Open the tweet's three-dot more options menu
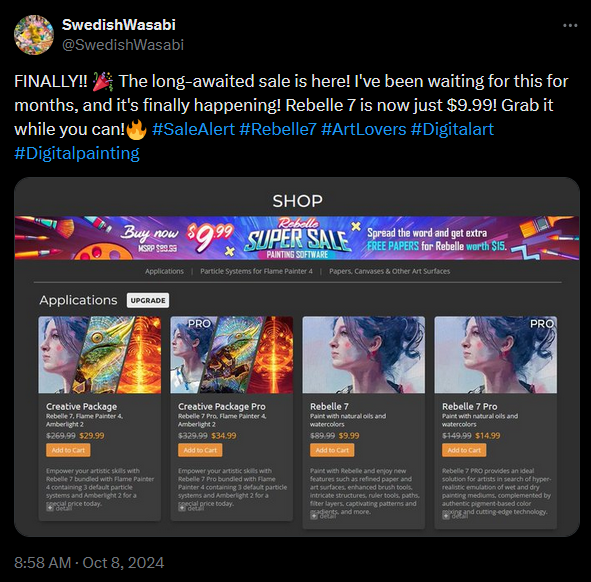Screen dimensions: 591x582 570,25
